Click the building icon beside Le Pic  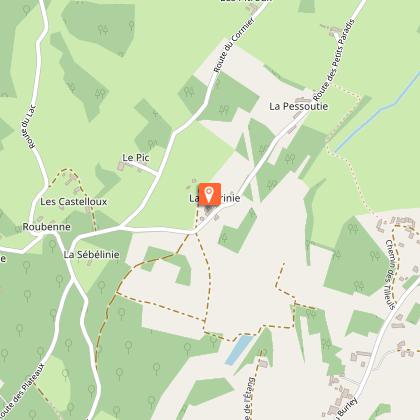click(x=120, y=166)
